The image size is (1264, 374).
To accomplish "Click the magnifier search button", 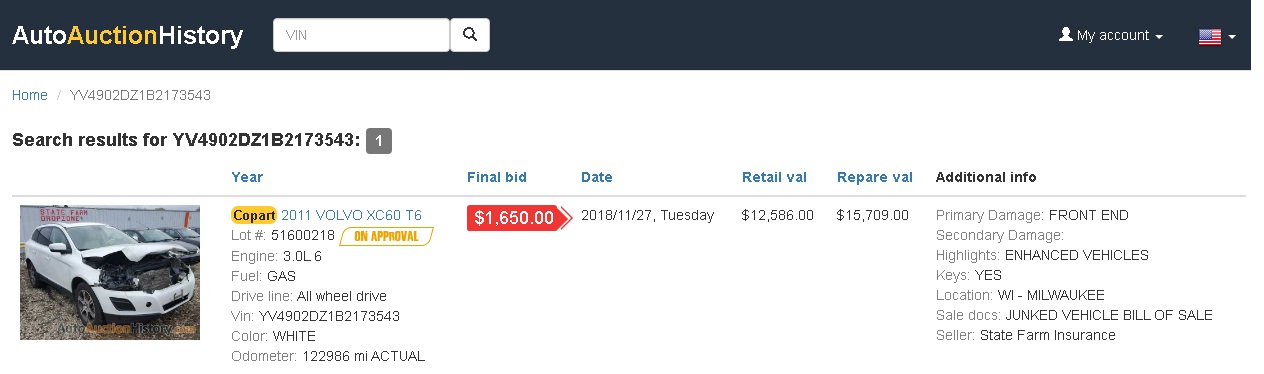I will 470,35.
